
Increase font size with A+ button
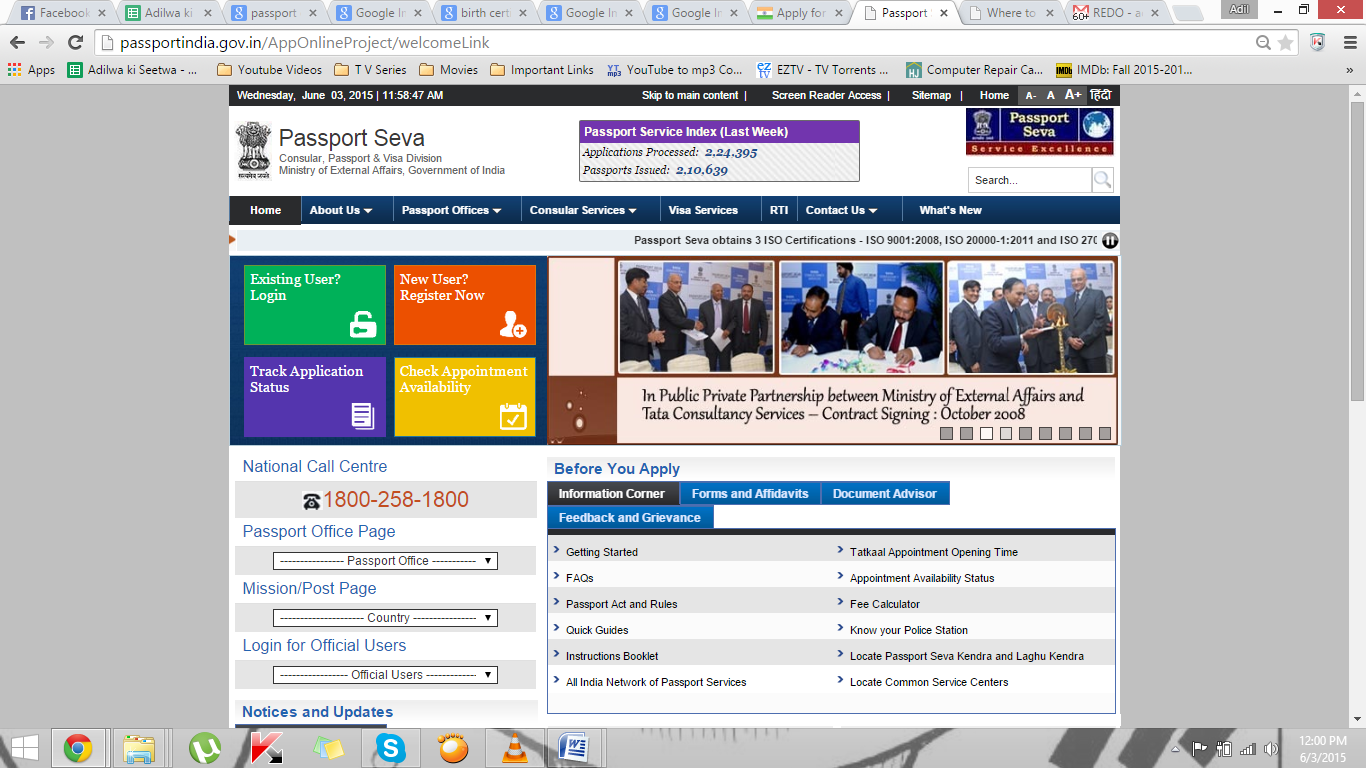(1073, 95)
